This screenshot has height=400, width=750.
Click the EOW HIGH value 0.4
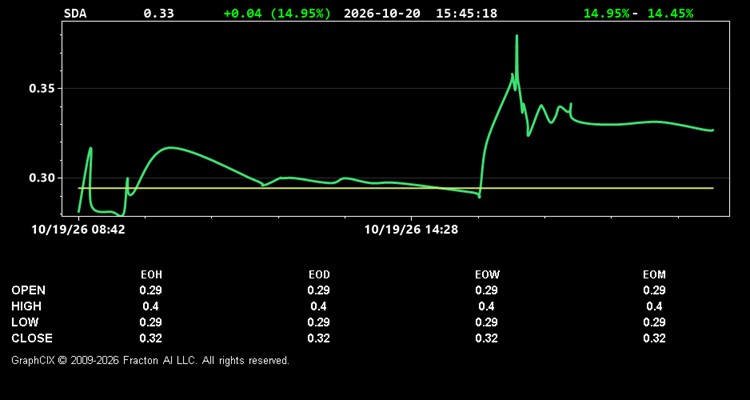pos(486,306)
